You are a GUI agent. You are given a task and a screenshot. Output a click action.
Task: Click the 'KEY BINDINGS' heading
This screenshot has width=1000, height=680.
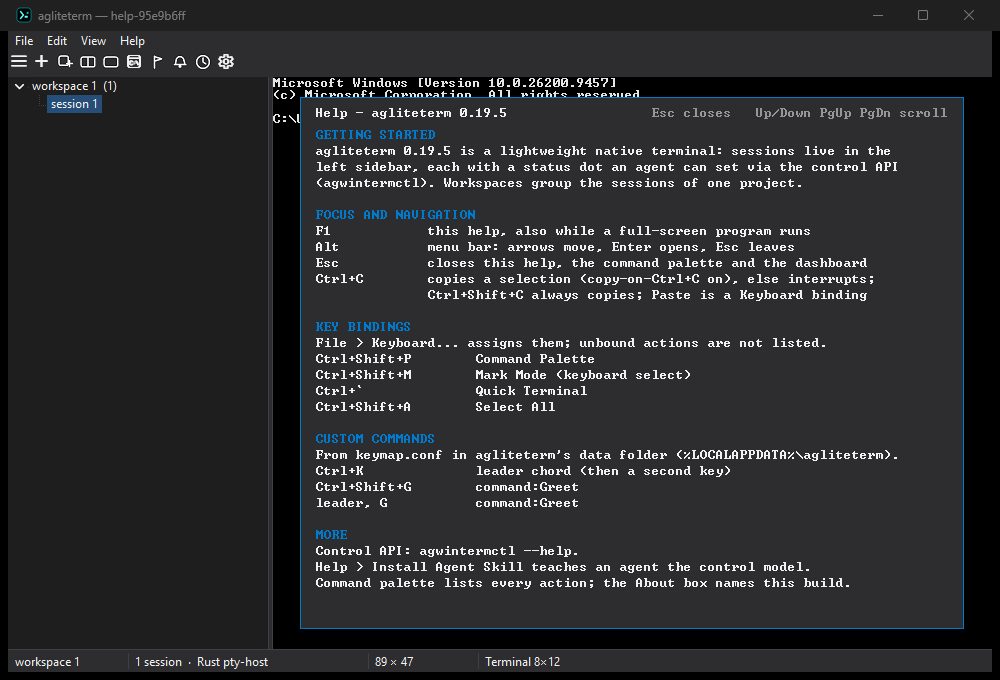(x=363, y=327)
